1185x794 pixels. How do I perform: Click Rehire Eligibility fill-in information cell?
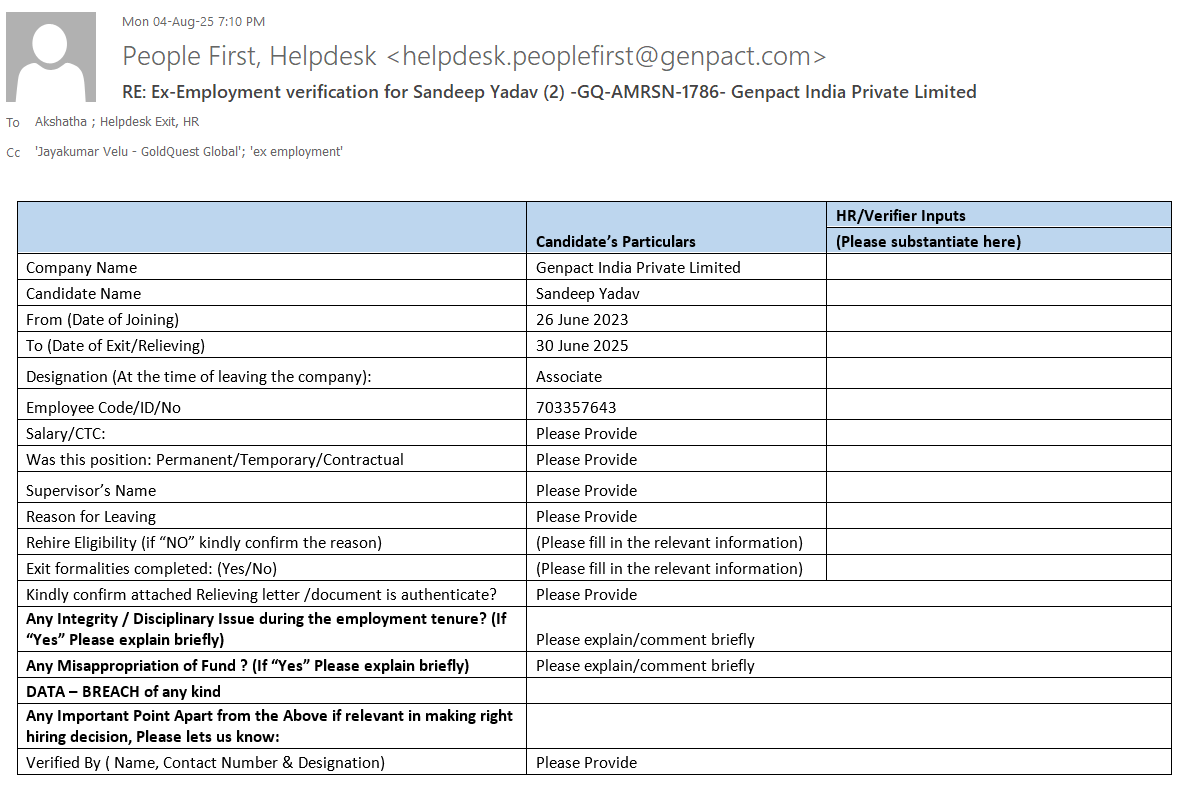pyautogui.click(x=669, y=542)
